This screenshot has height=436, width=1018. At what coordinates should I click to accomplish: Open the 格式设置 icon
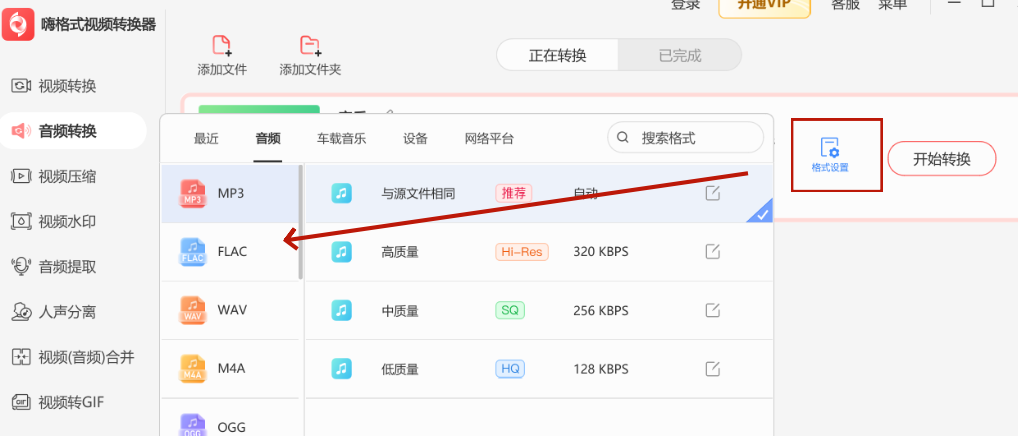click(830, 148)
